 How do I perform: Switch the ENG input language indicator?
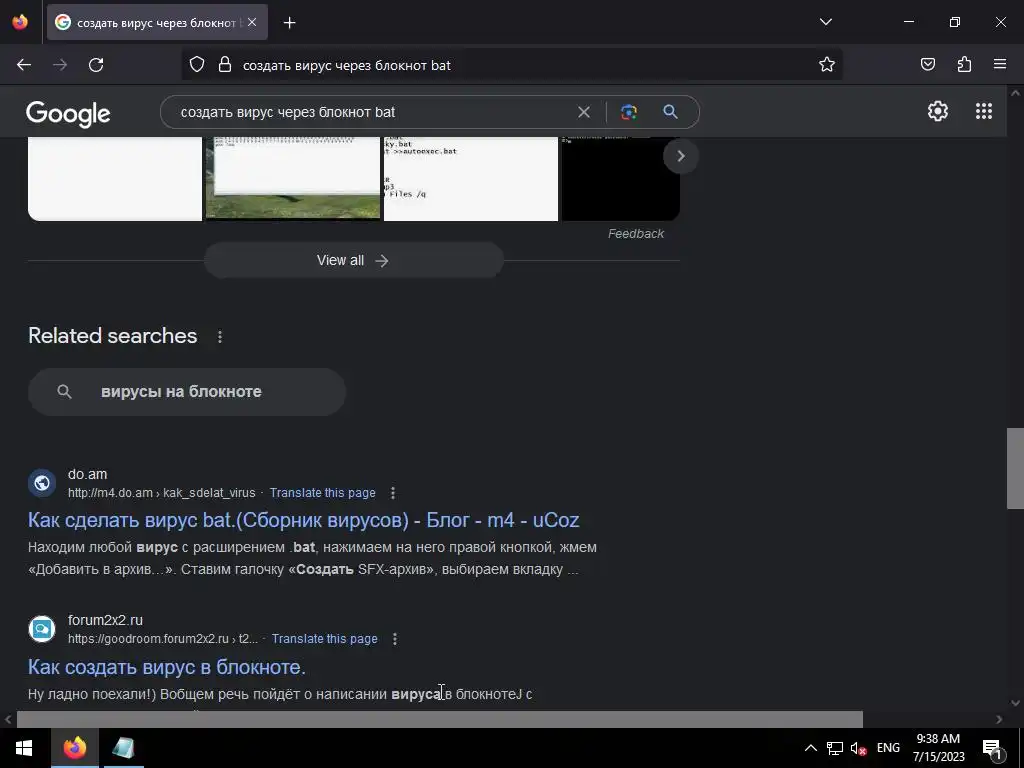(888, 748)
